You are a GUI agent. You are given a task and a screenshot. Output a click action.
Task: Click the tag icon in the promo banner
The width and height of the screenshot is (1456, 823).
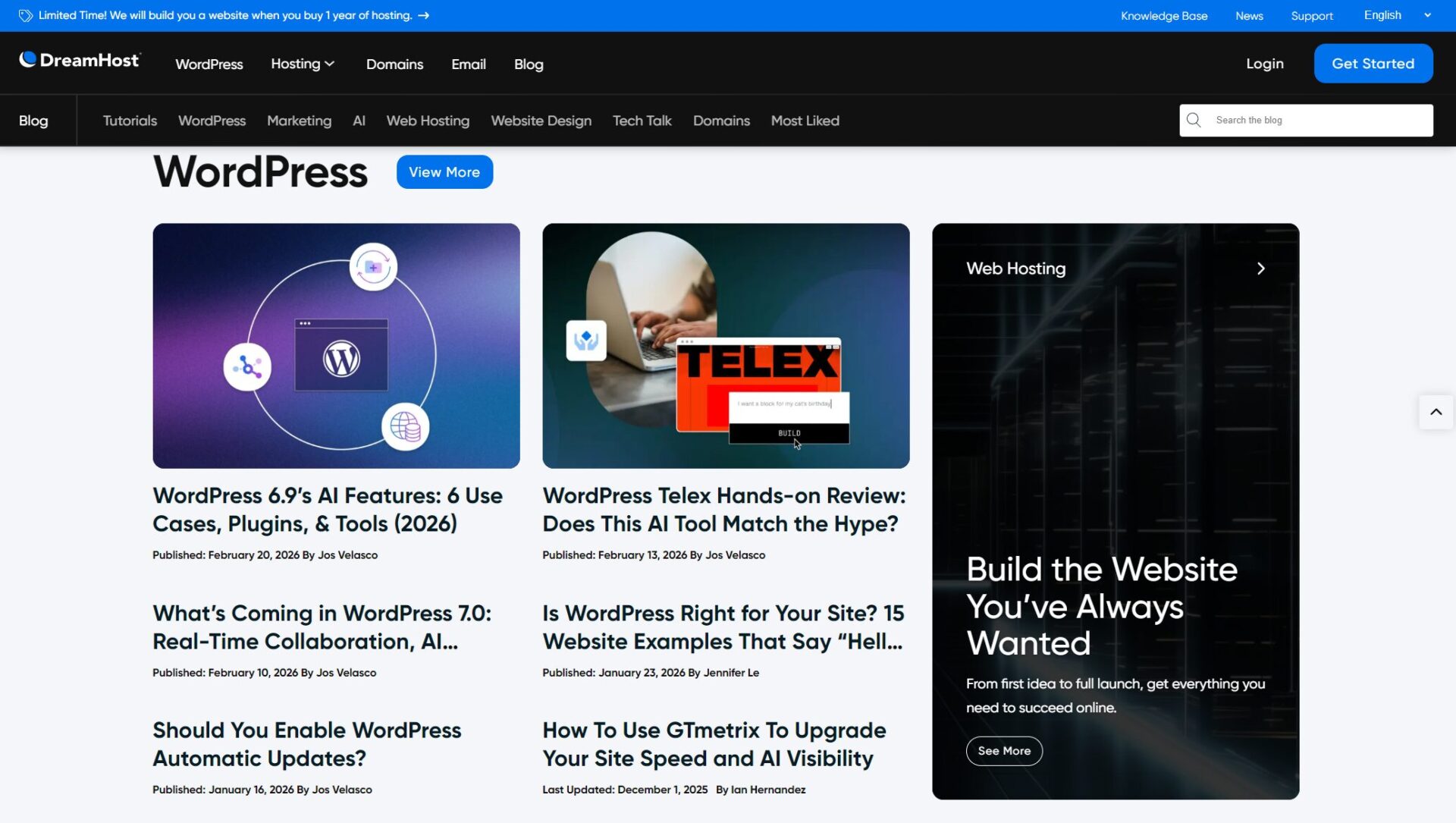pos(25,15)
